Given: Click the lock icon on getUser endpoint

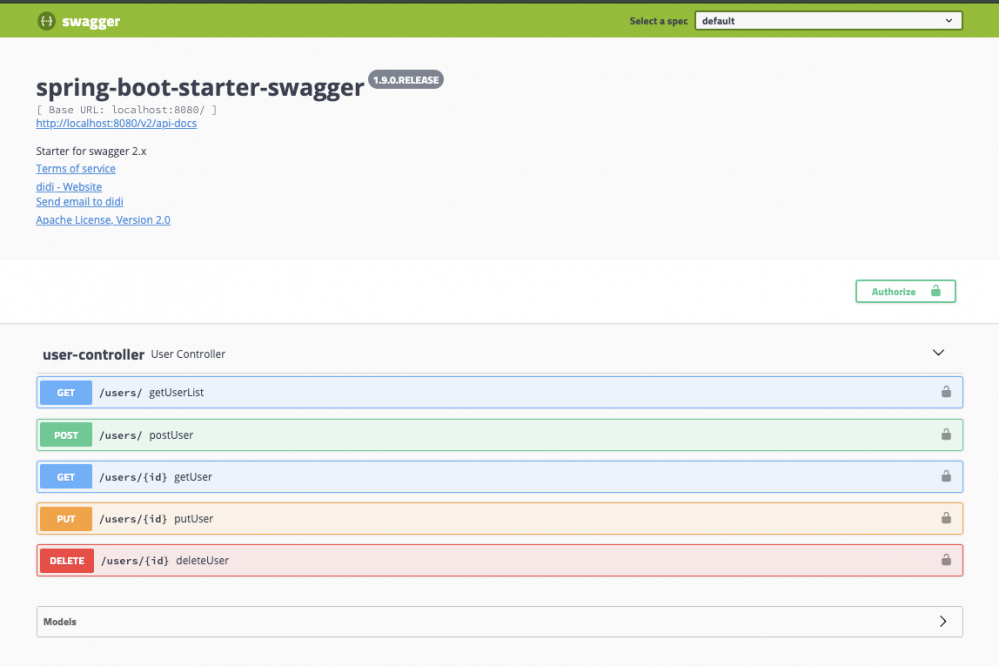Looking at the screenshot, I should pos(945,476).
